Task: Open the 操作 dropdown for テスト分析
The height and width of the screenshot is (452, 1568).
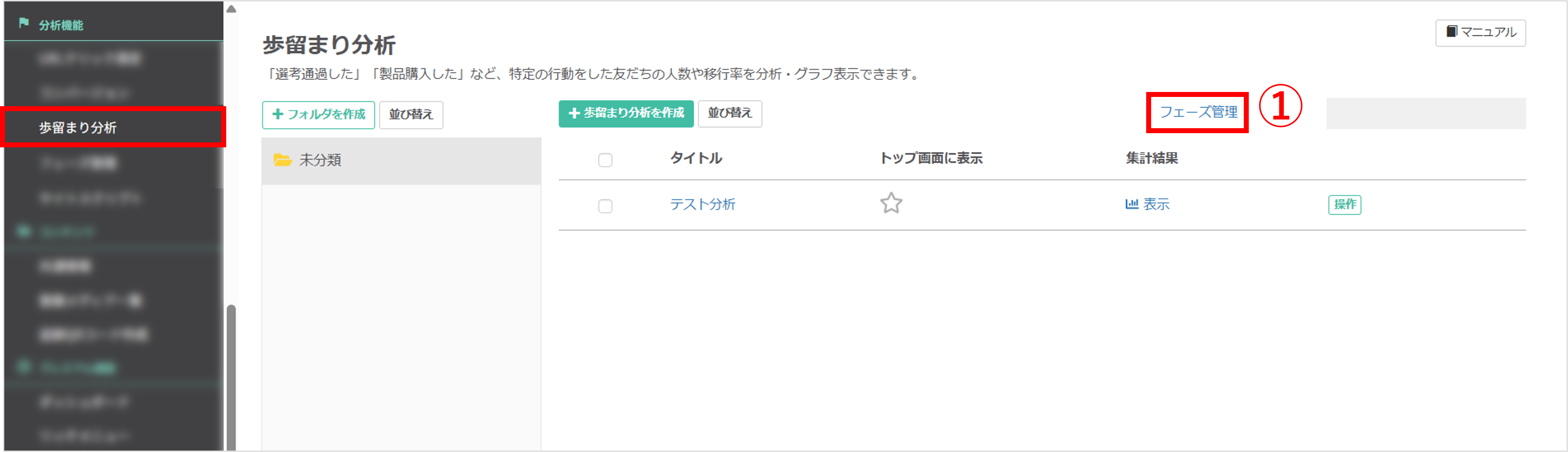Action: 1345,205
